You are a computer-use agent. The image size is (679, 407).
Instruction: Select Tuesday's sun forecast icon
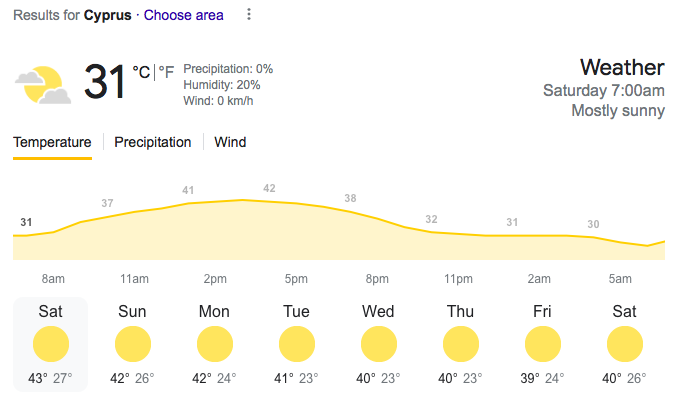[x=297, y=344]
